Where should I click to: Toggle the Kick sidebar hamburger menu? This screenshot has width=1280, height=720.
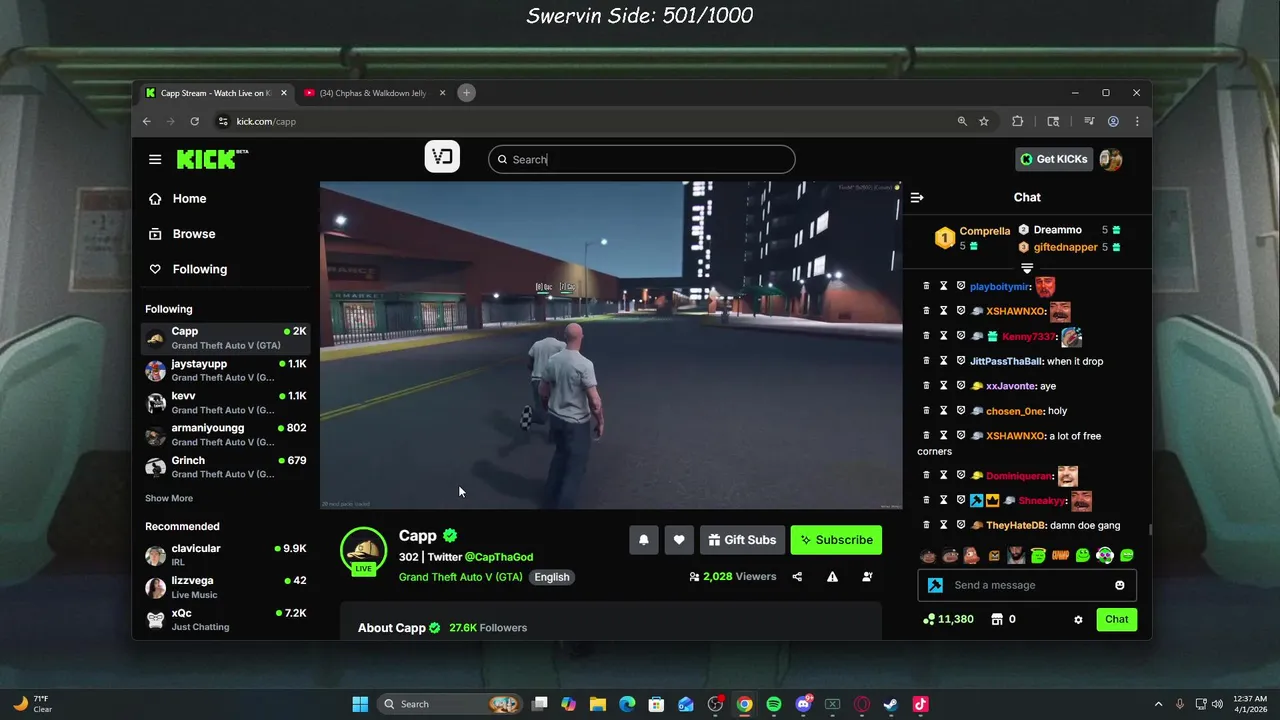155,159
